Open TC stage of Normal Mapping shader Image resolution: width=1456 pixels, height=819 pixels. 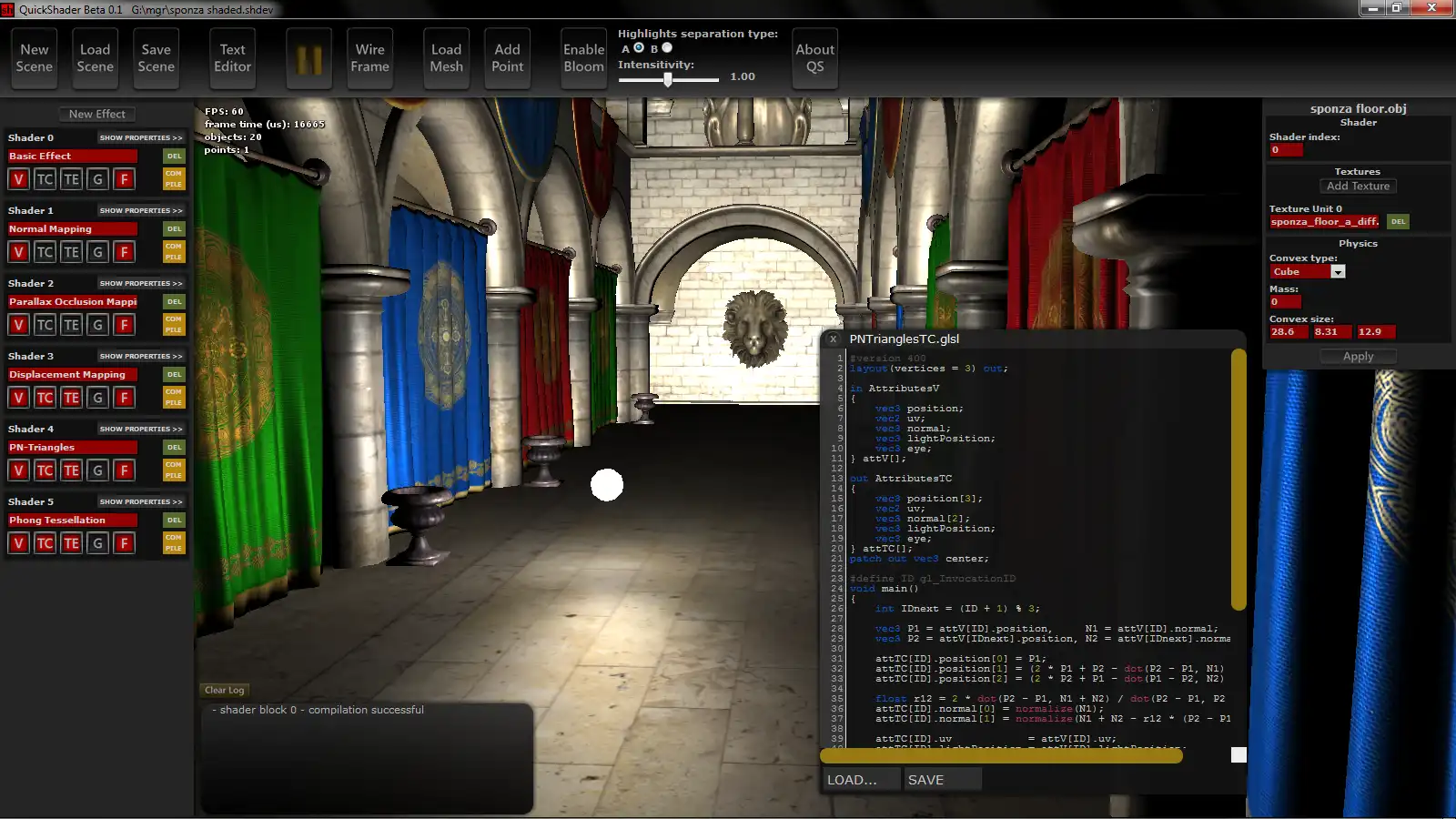point(45,252)
